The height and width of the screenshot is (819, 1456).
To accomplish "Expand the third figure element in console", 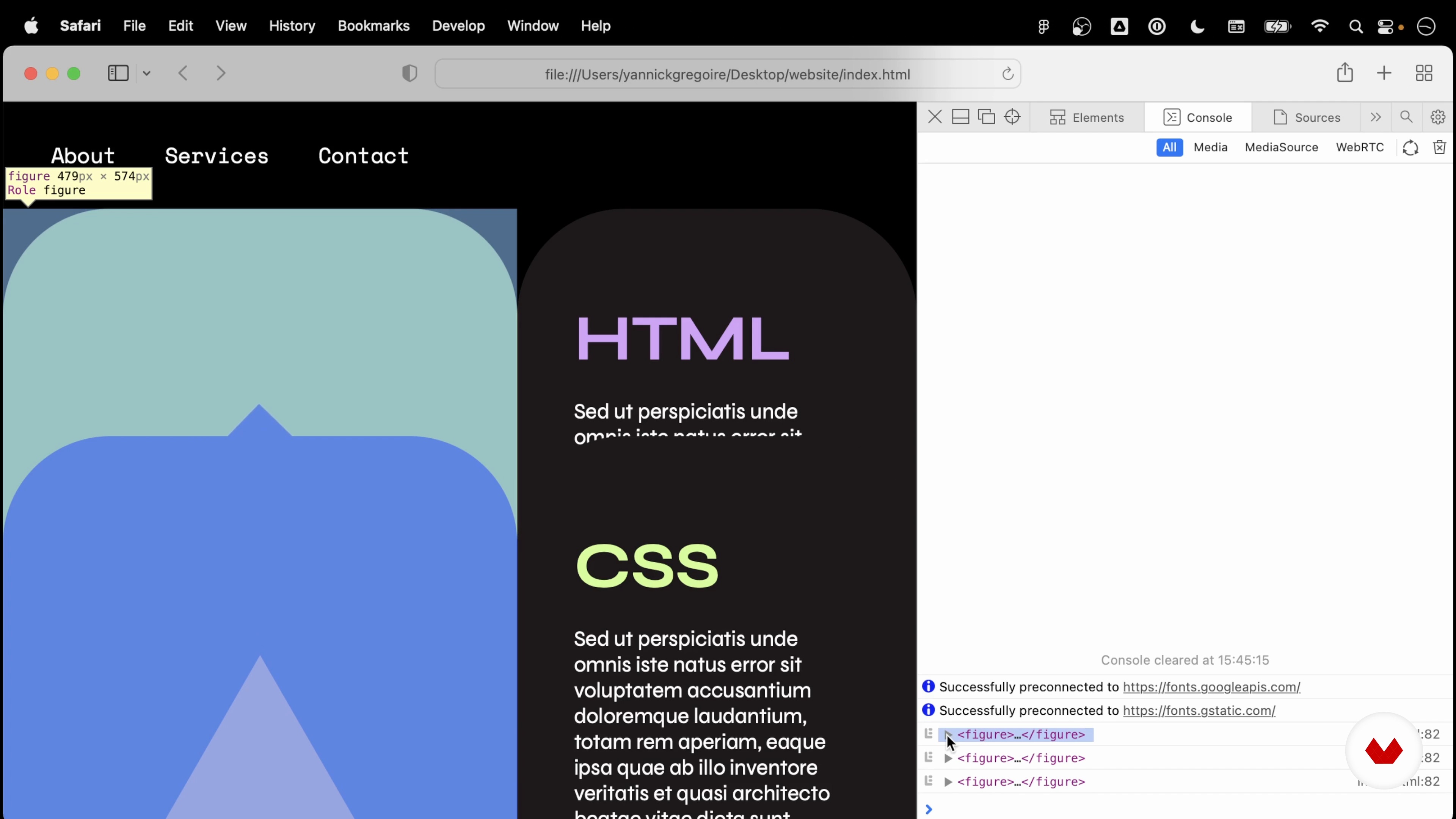I will (948, 782).
